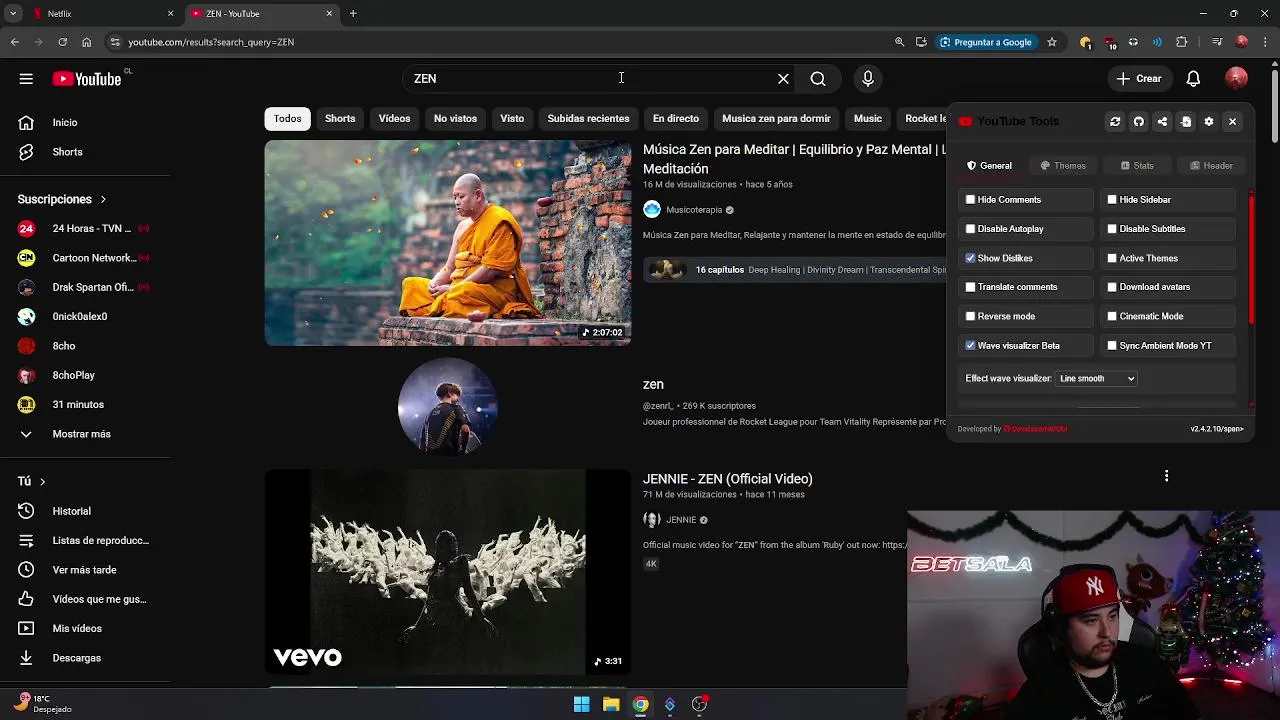Open the GitHub icon in YouTube Tools
The image size is (1280, 720).
coord(1138,122)
